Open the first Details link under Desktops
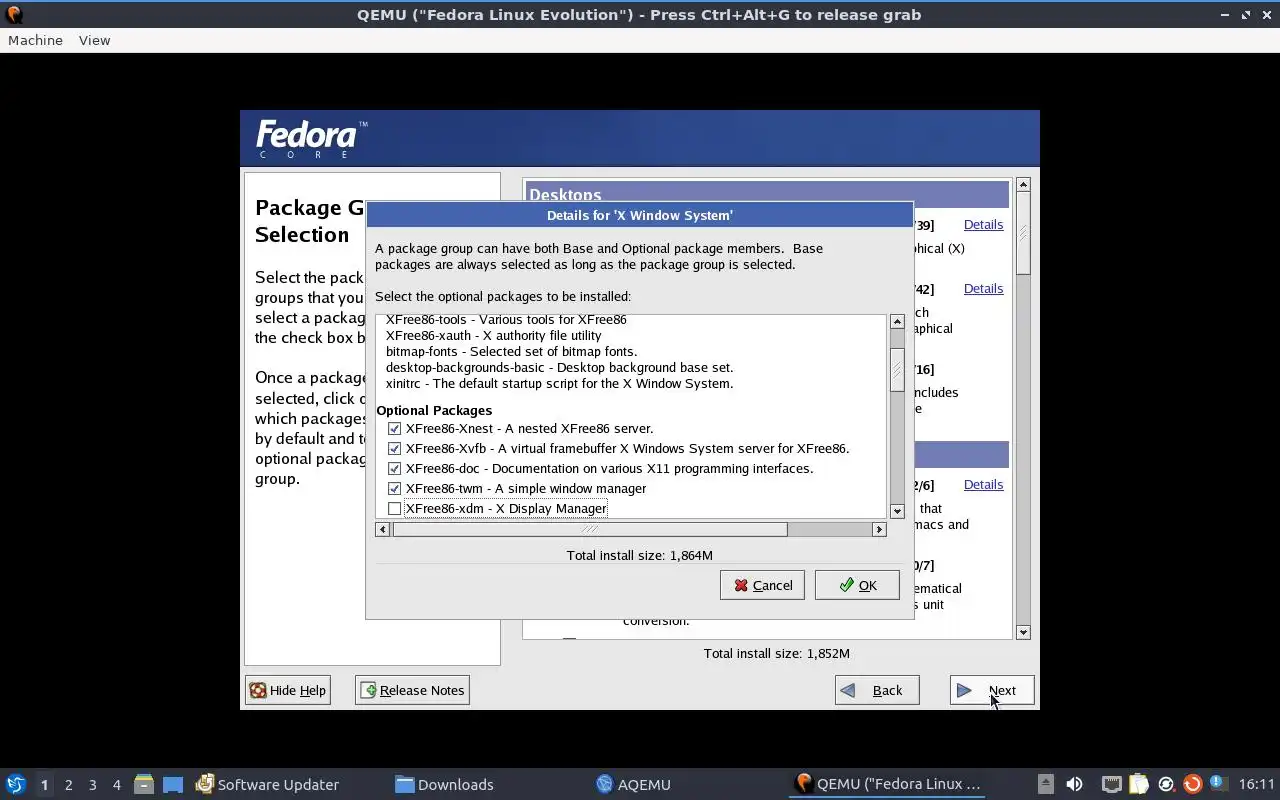Viewport: 1280px width, 800px height. tap(983, 224)
